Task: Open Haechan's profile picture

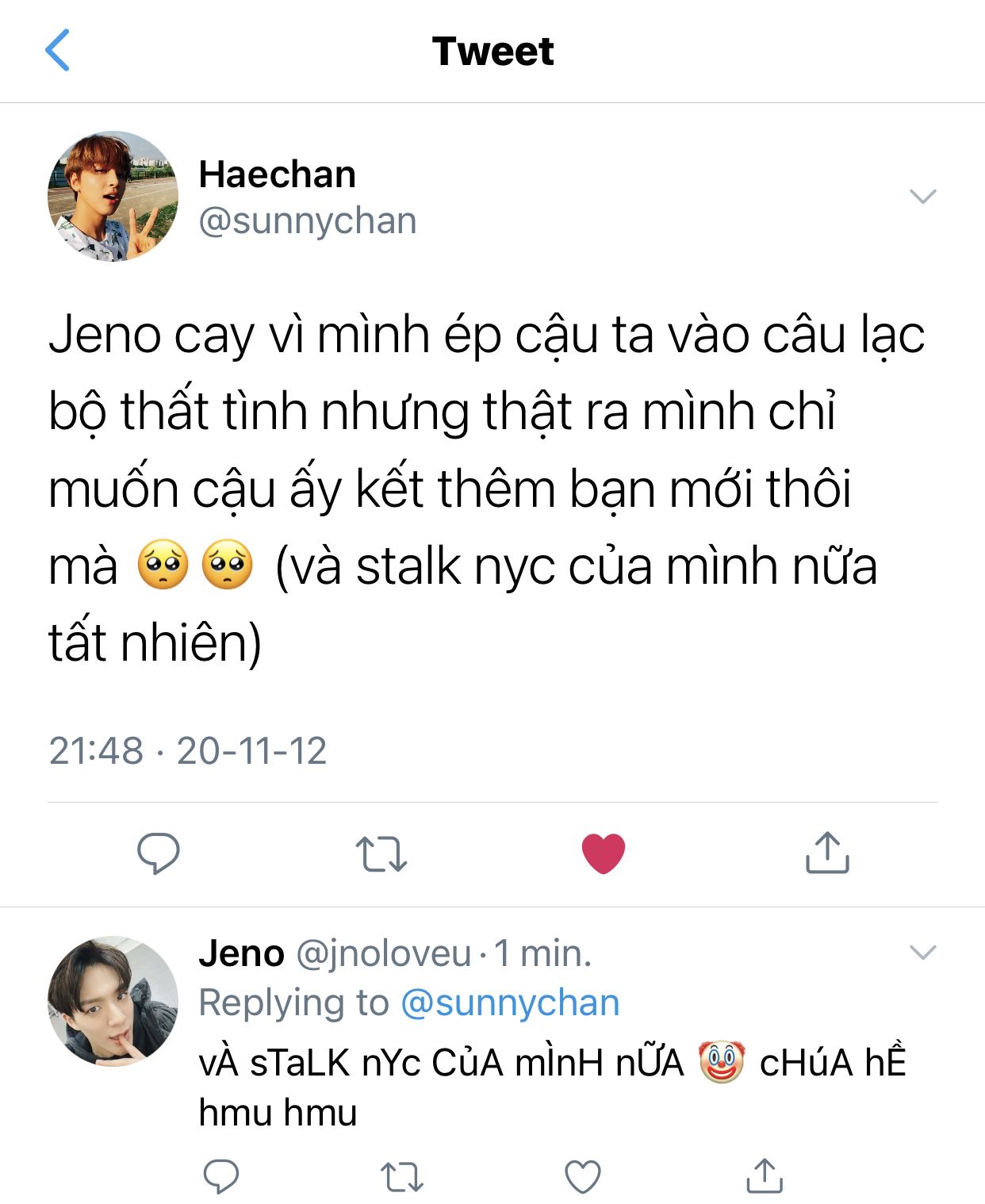Action: [113, 196]
